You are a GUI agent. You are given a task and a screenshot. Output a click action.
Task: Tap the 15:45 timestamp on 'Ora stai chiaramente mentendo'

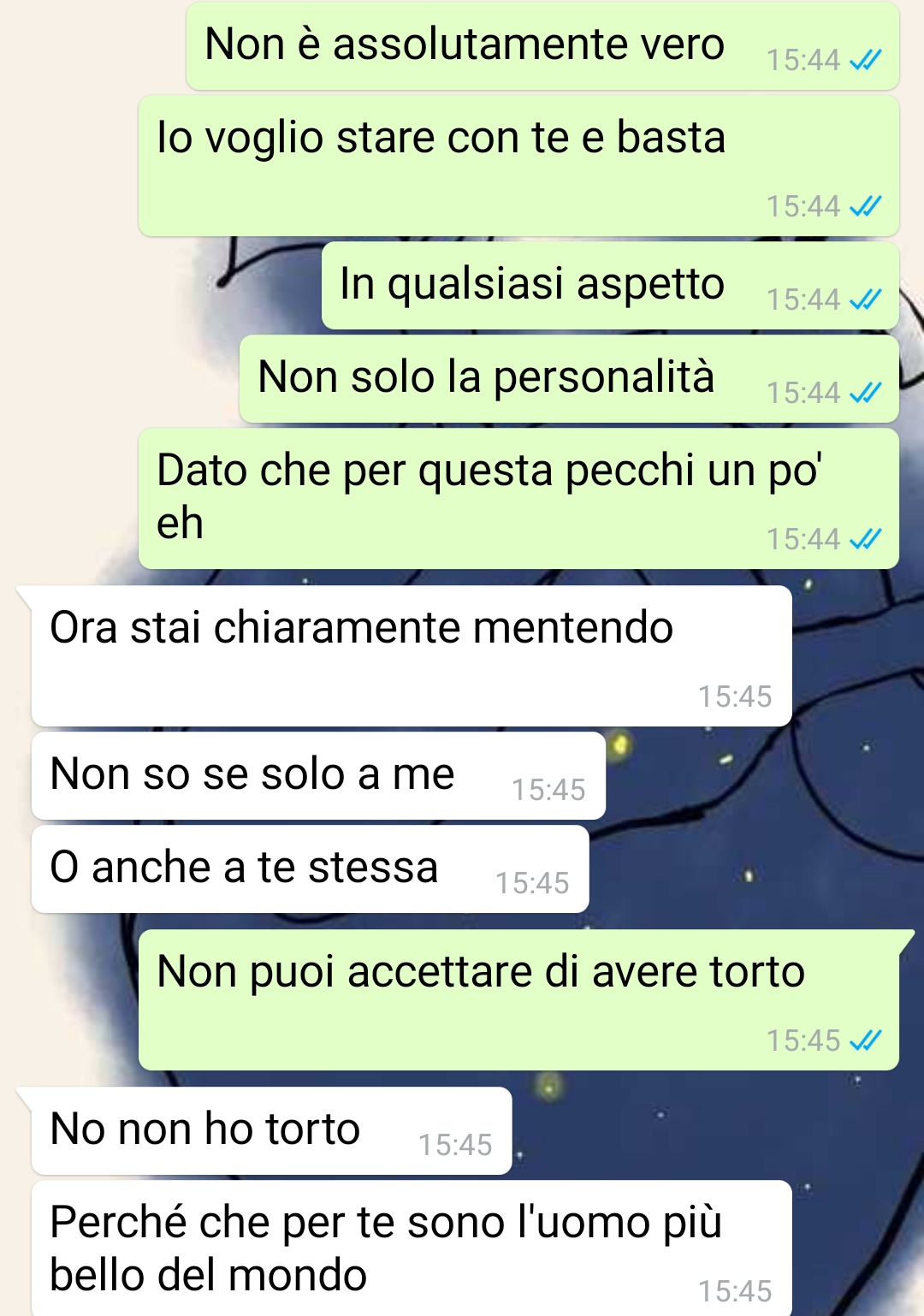click(735, 697)
